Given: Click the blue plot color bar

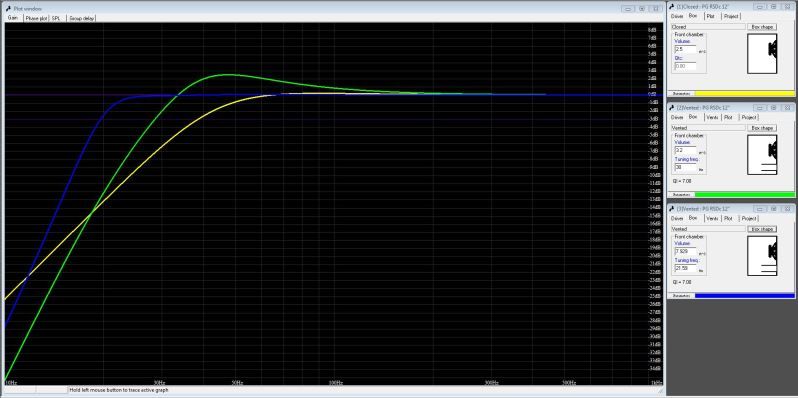Looking at the screenshot, I should click(x=744, y=296).
